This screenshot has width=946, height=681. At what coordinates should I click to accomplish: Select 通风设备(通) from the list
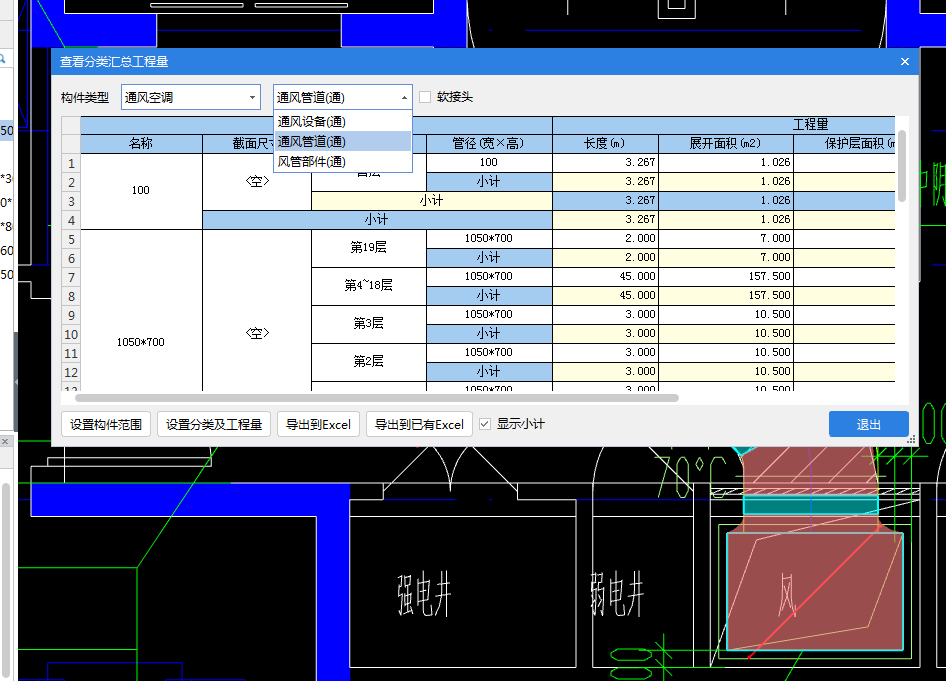point(343,122)
